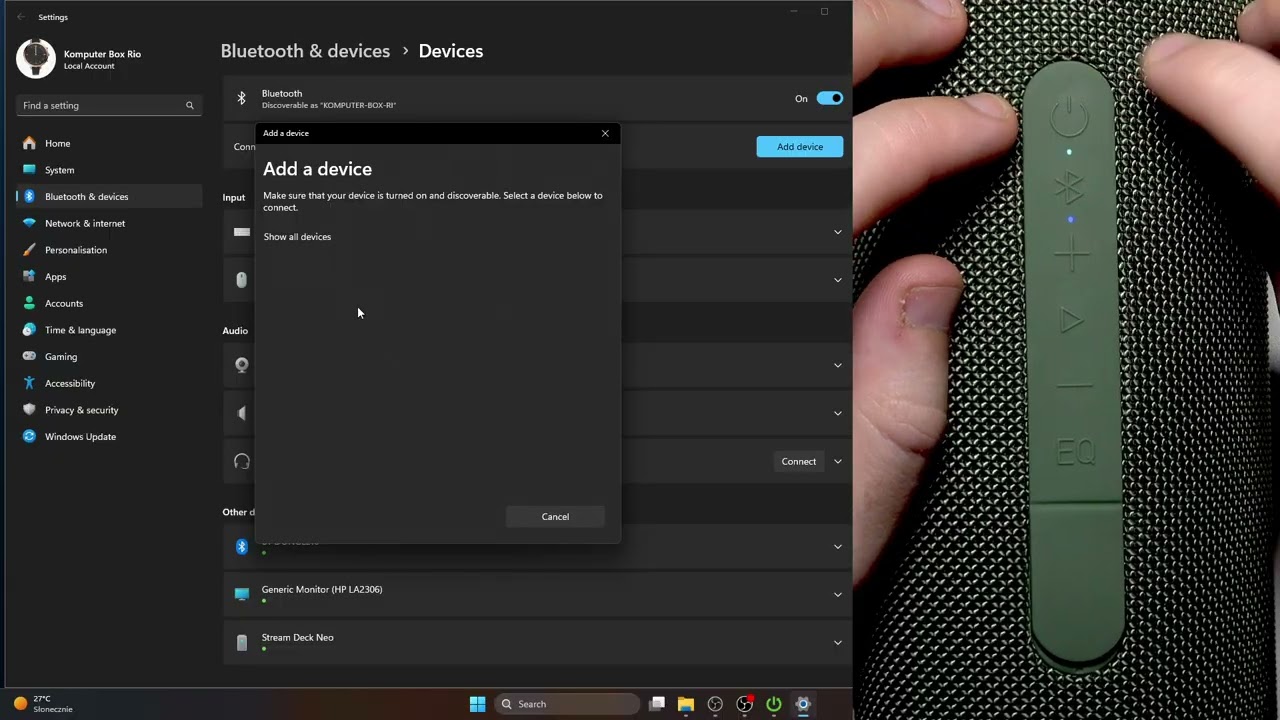1280x720 pixels.
Task: Click the taskbar Search box
Action: pyautogui.click(x=568, y=704)
